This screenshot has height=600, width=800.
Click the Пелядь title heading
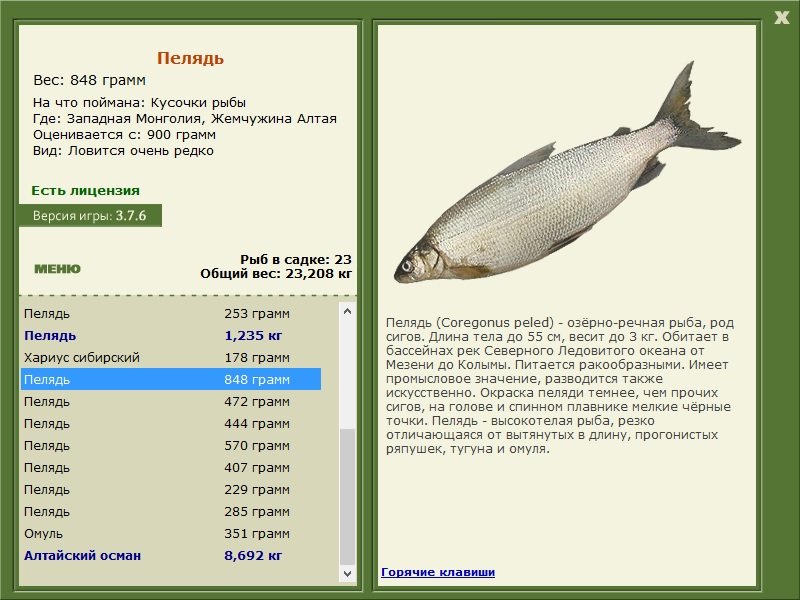(x=190, y=58)
